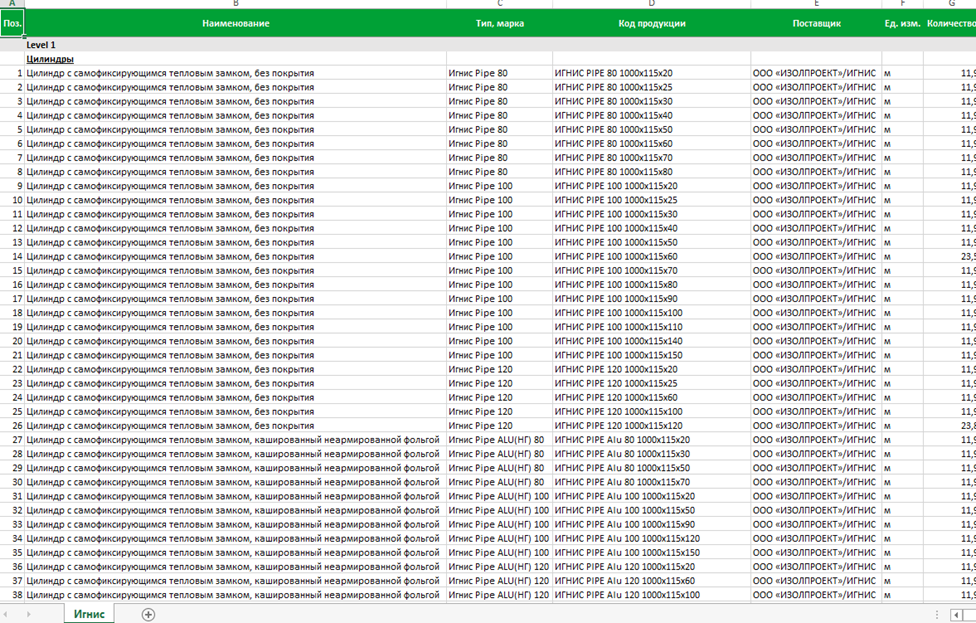Select the Количество header cell

[950, 23]
